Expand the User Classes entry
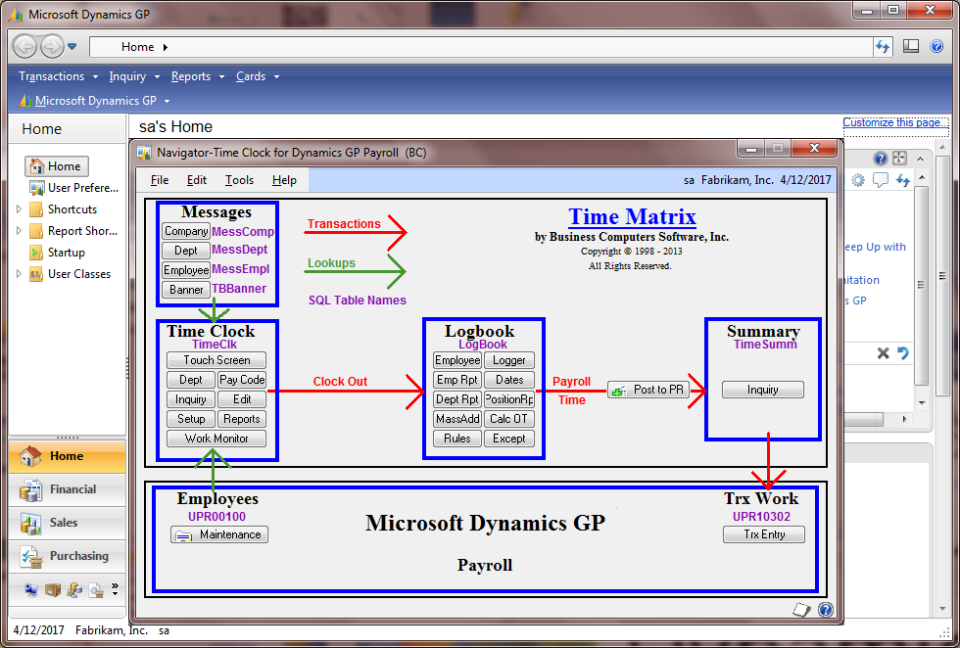Screen dimensions: 960x648 [17, 273]
